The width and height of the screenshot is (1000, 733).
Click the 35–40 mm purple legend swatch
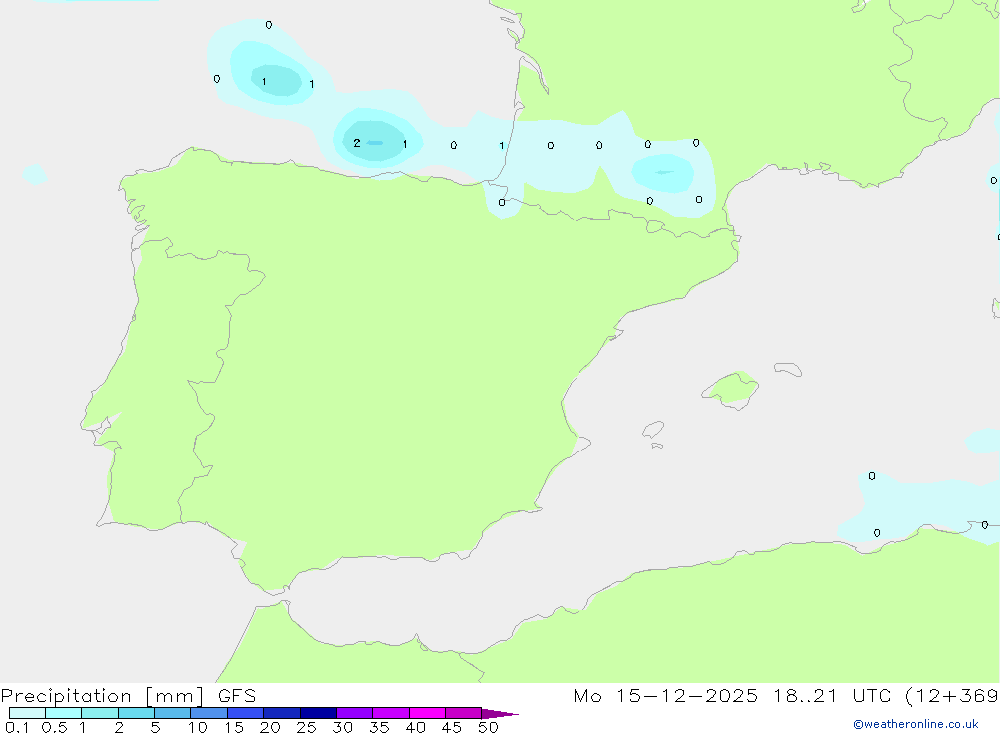point(390,713)
